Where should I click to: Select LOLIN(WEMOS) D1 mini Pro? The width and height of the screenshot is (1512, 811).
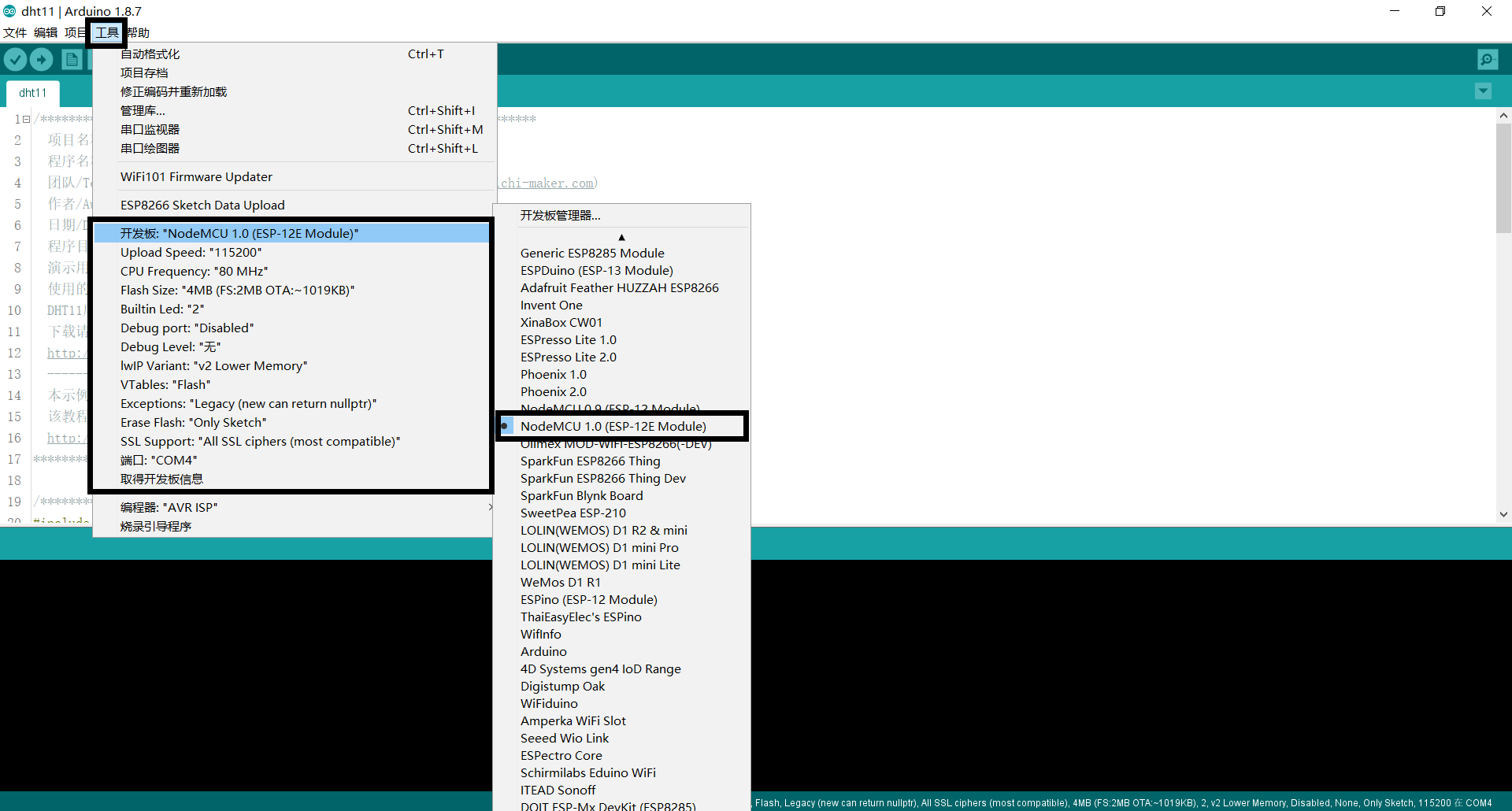pos(622,548)
